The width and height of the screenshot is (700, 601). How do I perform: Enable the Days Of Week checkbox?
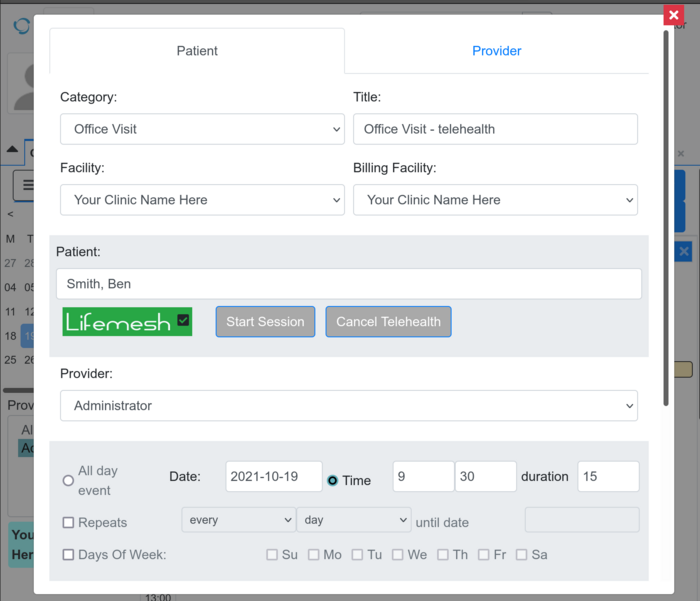(68, 554)
